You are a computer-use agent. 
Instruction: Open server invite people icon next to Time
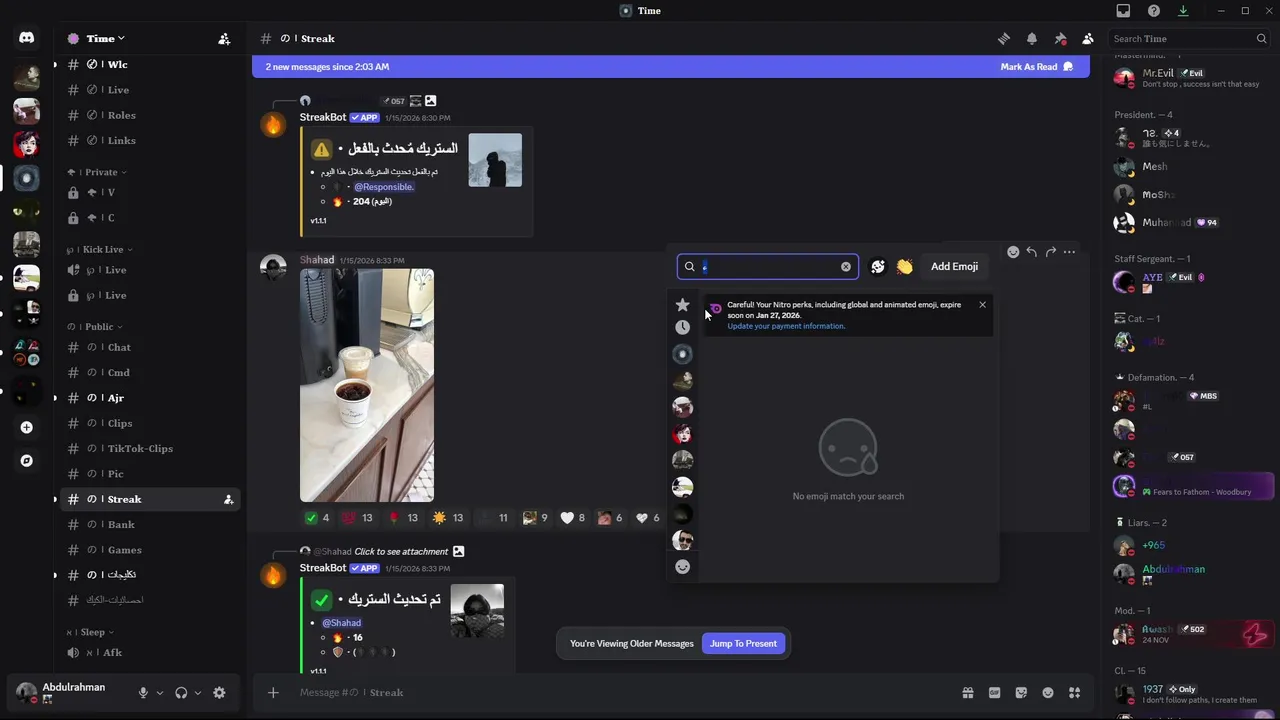click(224, 39)
